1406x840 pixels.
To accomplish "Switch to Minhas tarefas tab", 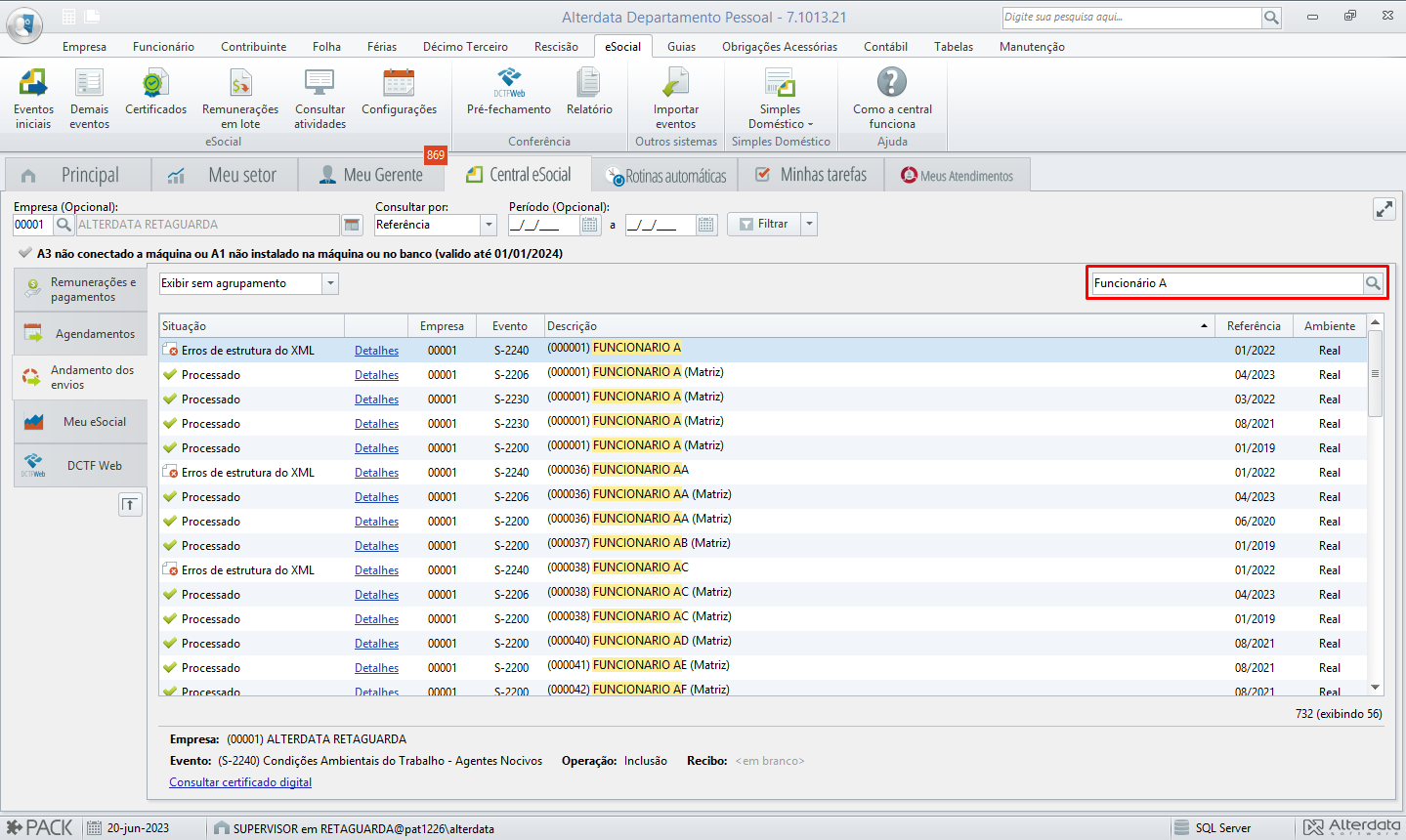I will 811,175.
